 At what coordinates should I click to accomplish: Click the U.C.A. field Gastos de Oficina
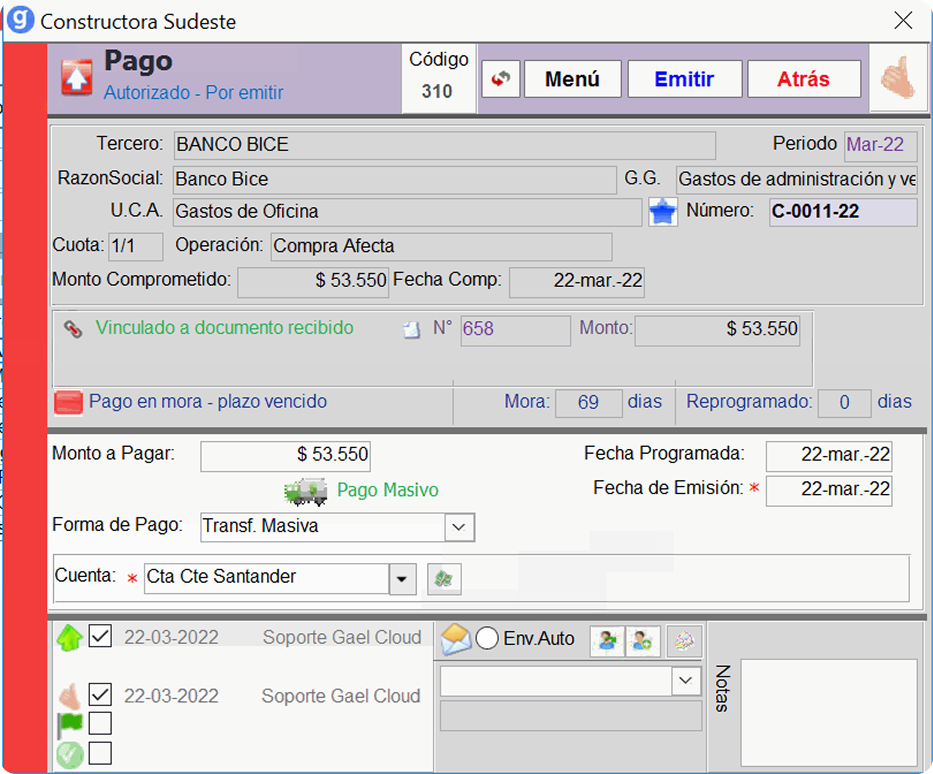coord(407,212)
